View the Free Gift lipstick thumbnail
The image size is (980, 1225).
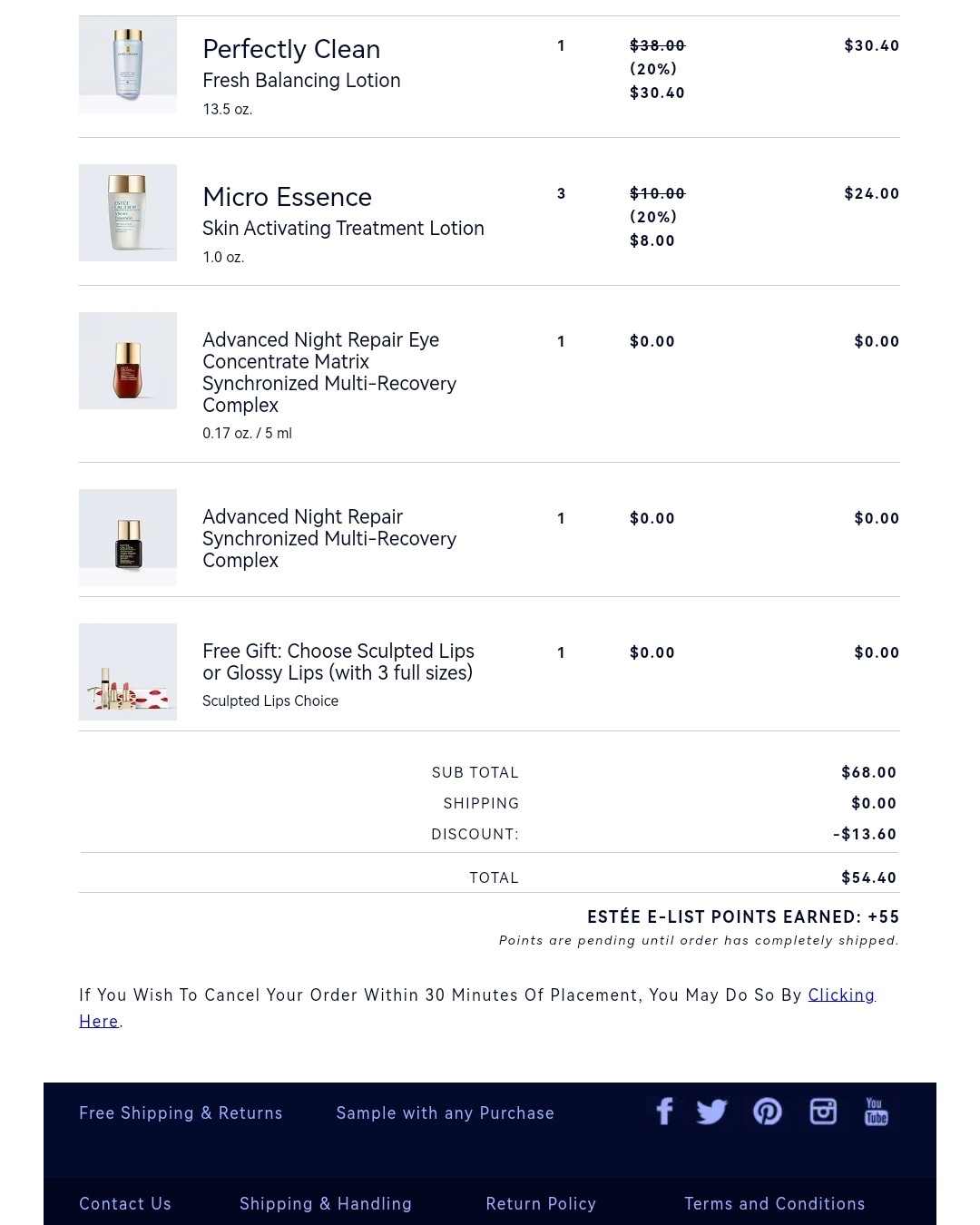pyautogui.click(x=128, y=671)
